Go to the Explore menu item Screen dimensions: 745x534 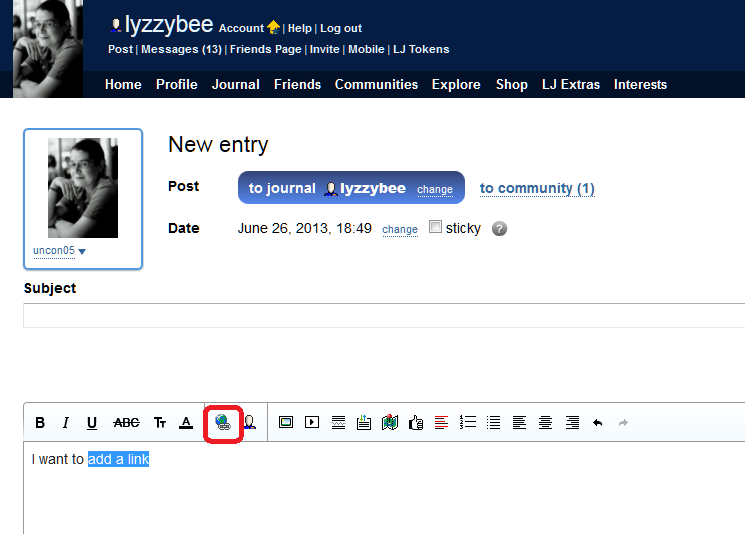pyautogui.click(x=456, y=84)
